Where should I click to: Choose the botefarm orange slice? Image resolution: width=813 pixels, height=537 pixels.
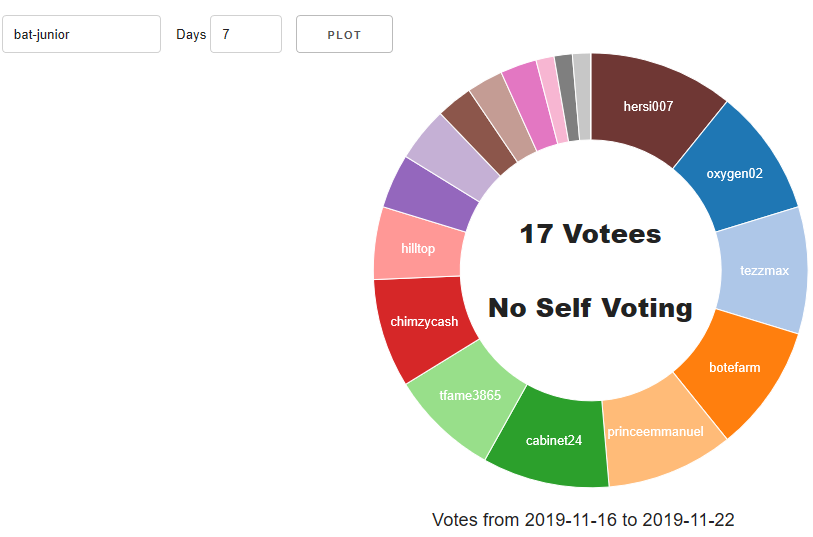[x=735, y=368]
